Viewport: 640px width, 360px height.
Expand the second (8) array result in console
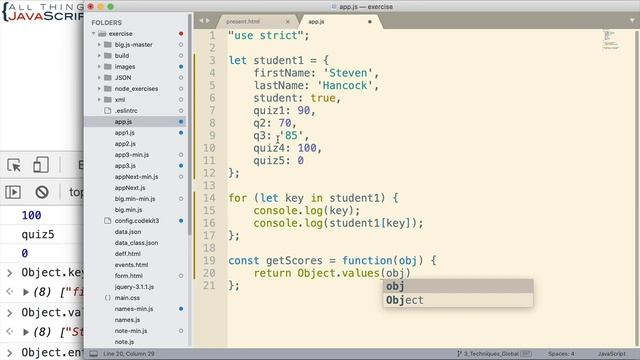pos(25,332)
